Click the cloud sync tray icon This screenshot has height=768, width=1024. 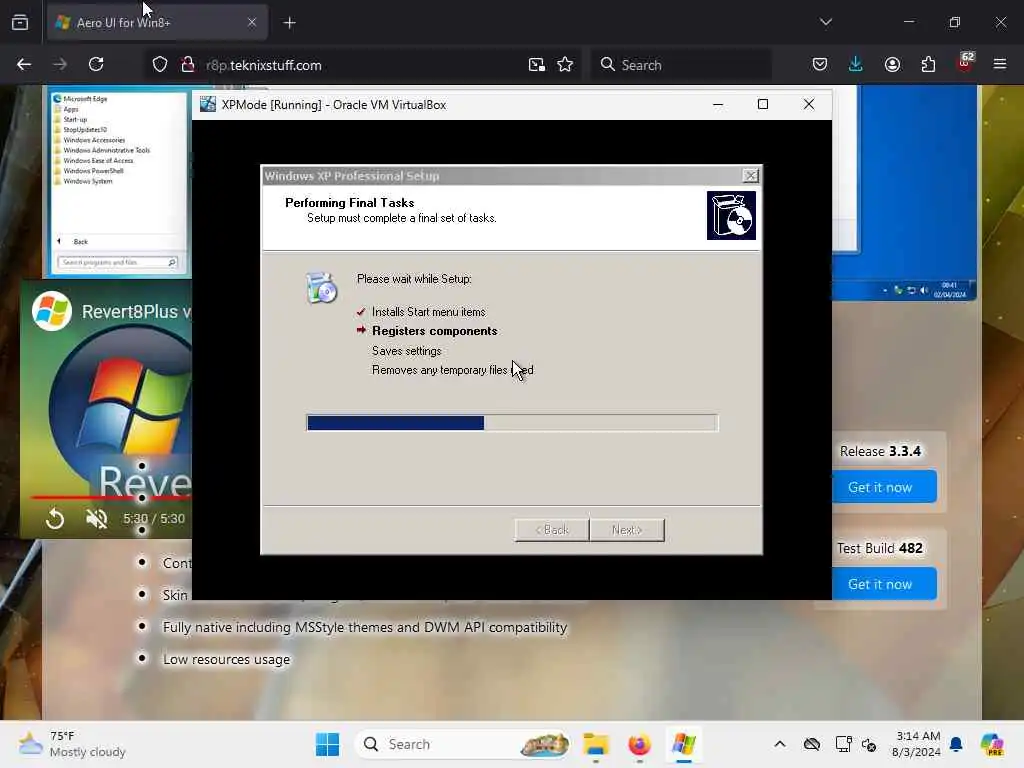812,744
